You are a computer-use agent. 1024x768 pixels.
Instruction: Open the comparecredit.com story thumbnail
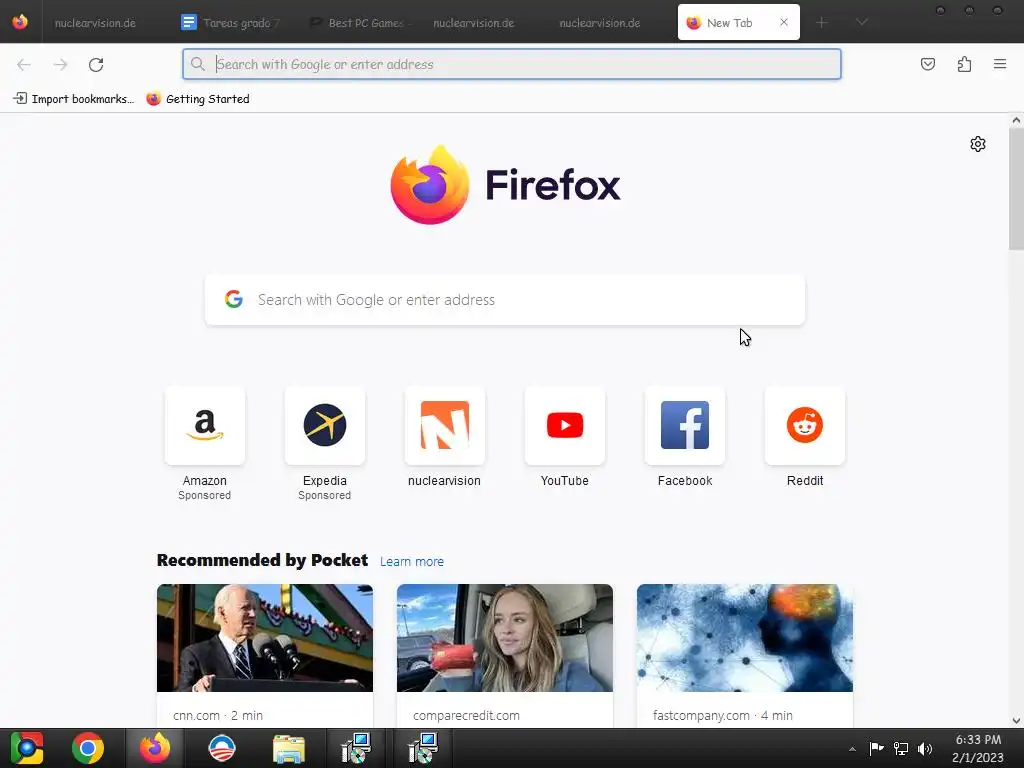click(505, 638)
